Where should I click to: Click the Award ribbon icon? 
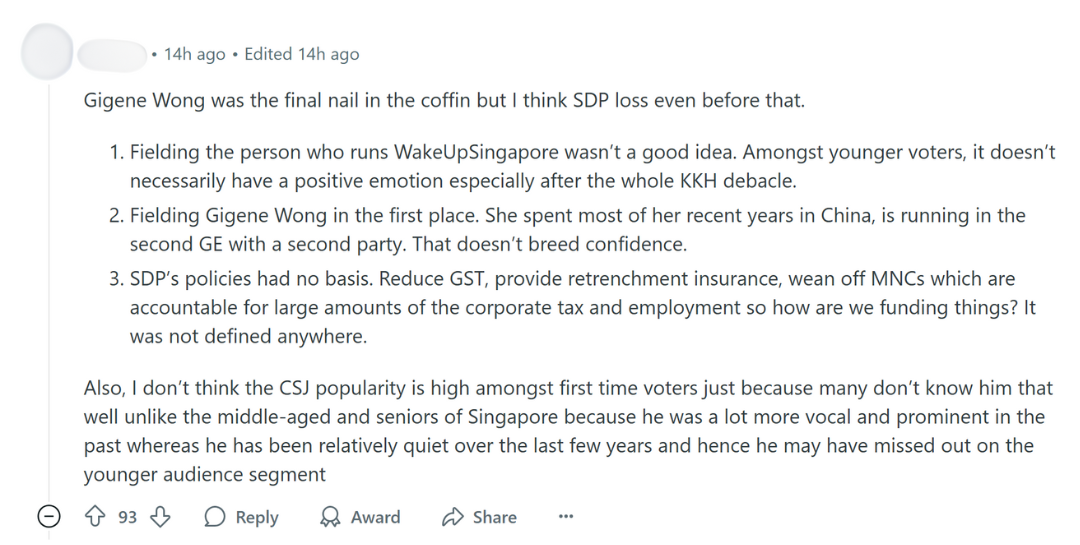click(330, 517)
